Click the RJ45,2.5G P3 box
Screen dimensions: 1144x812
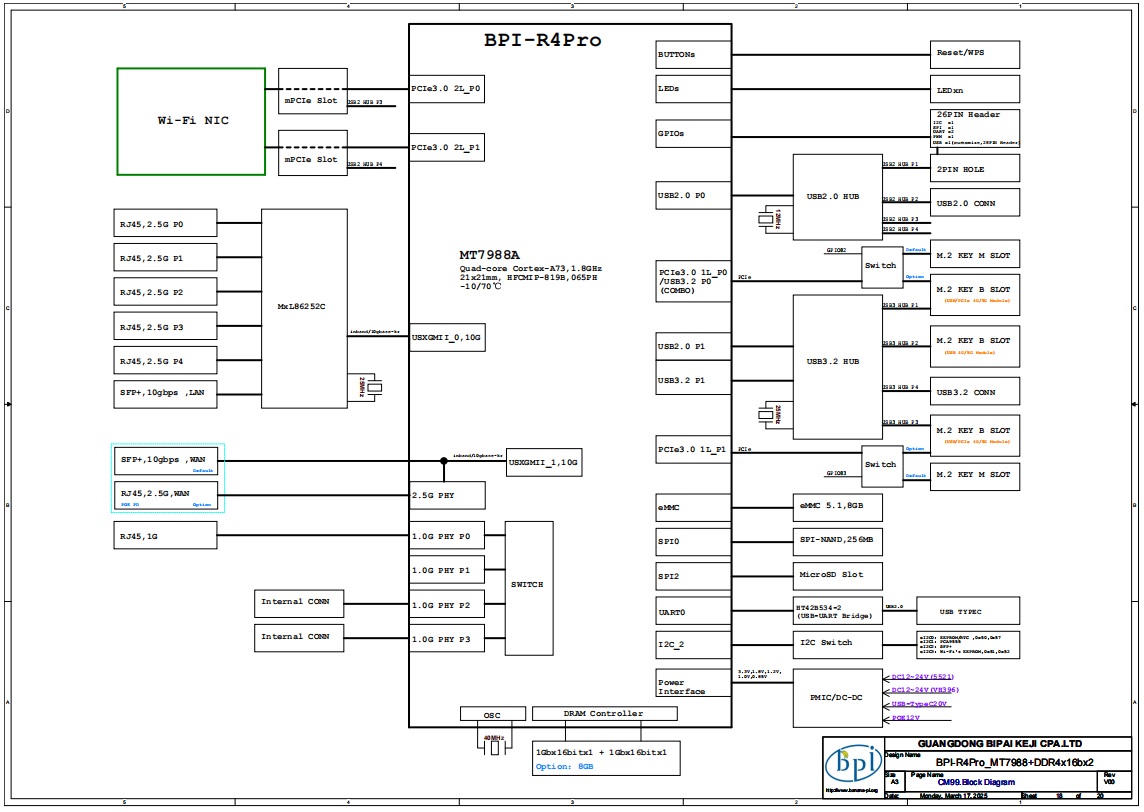pyautogui.click(x=165, y=326)
